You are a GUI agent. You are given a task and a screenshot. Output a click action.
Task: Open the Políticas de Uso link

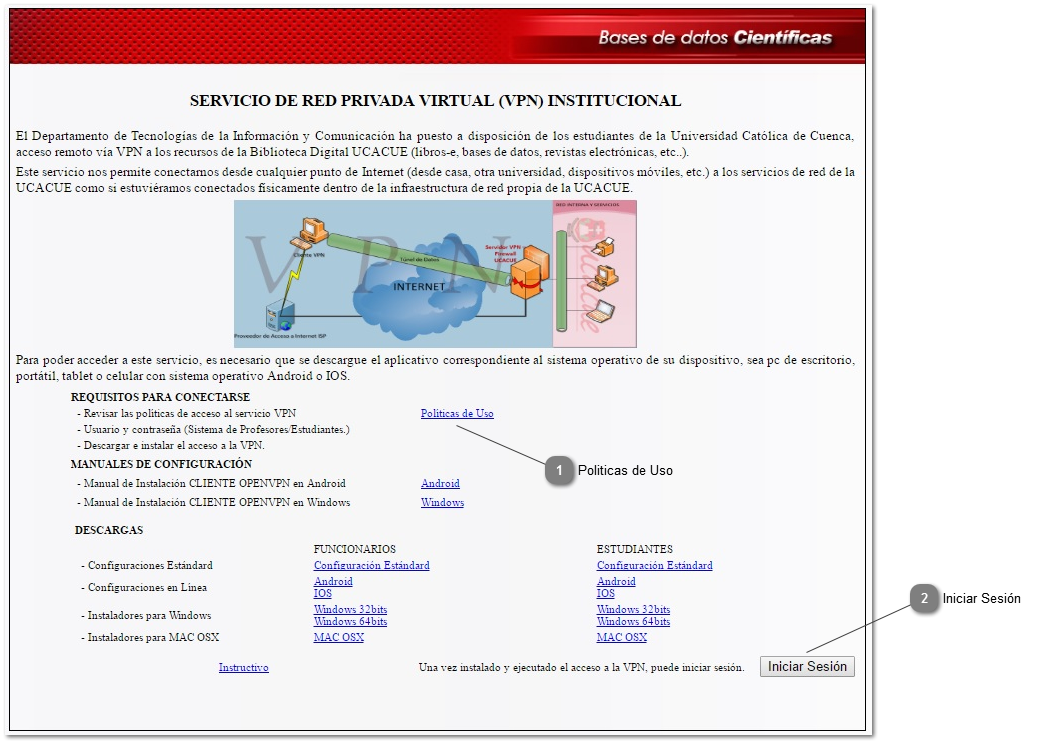[x=456, y=413]
